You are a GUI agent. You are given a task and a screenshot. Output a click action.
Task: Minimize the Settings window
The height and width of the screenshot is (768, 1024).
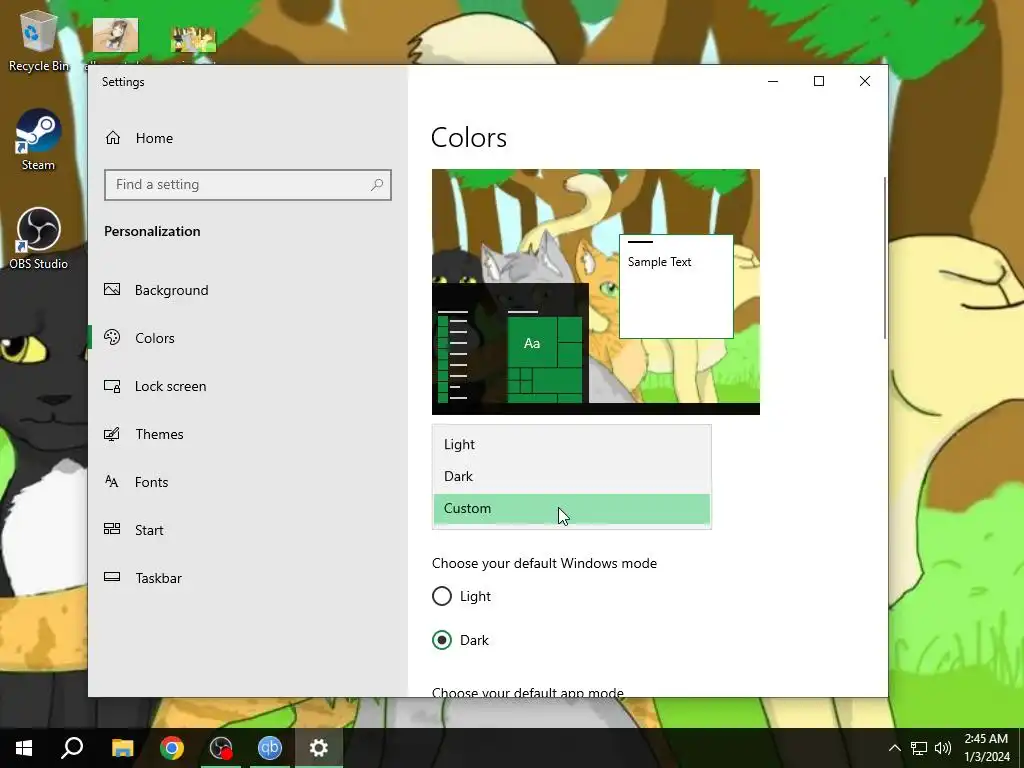773,82
